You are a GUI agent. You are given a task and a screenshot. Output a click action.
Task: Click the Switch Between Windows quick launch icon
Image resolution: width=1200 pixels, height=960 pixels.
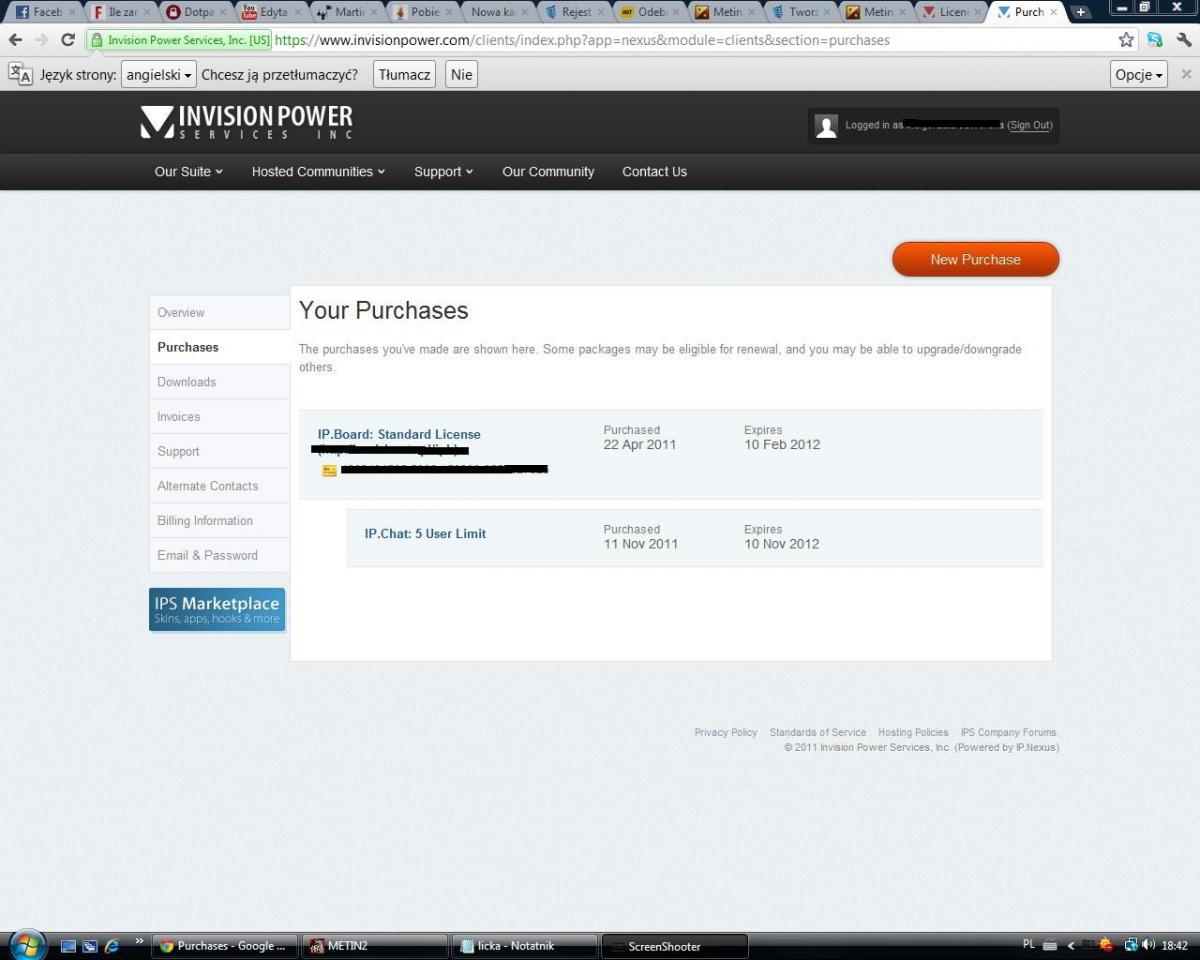[90, 945]
